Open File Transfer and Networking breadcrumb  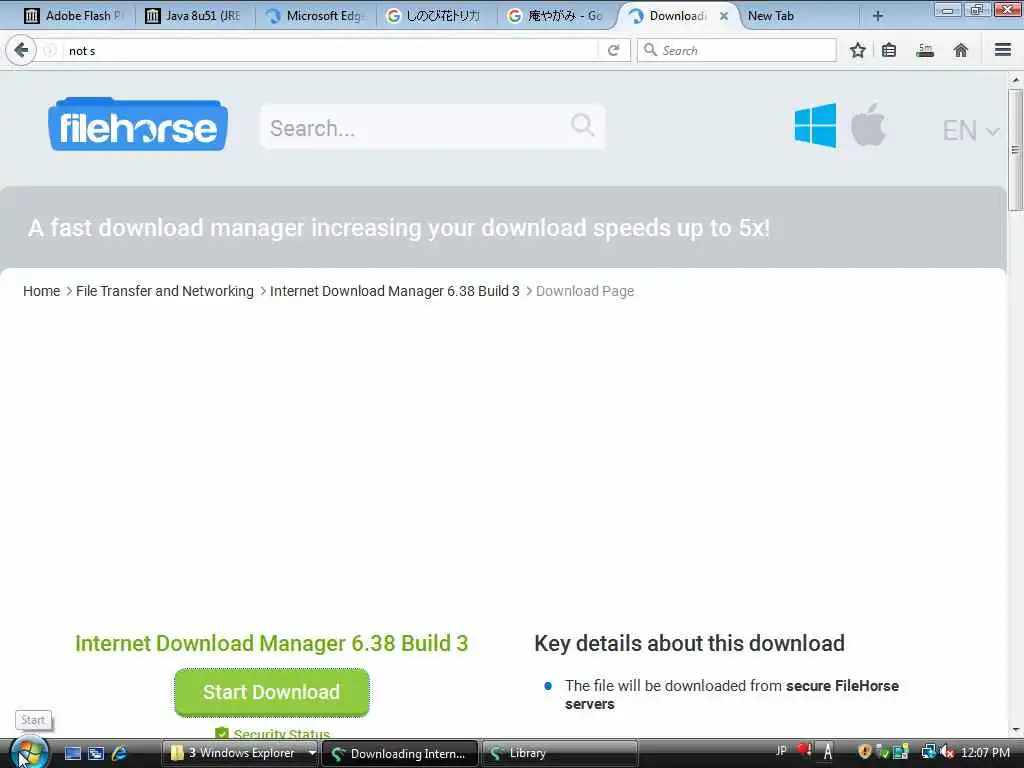pyautogui.click(x=165, y=291)
